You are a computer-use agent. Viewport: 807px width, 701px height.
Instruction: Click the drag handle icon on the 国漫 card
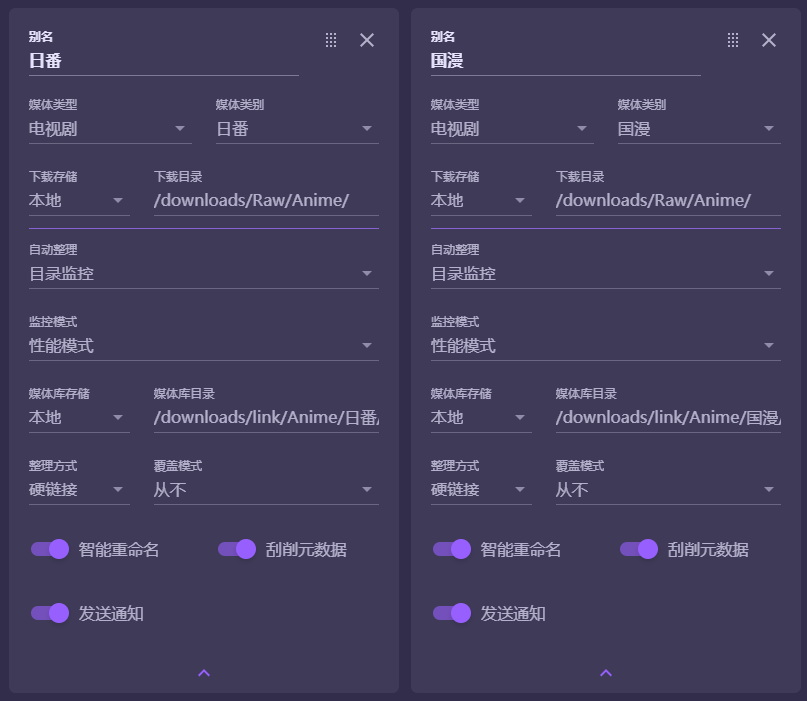coord(732,40)
